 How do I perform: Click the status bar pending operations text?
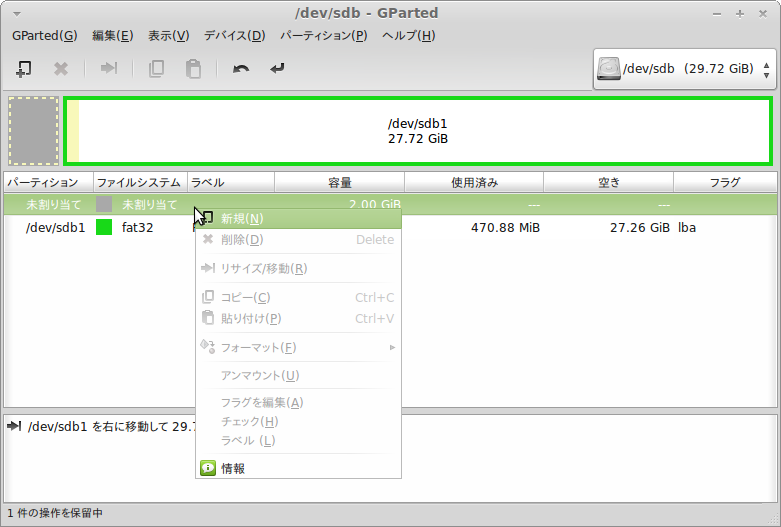[55, 513]
